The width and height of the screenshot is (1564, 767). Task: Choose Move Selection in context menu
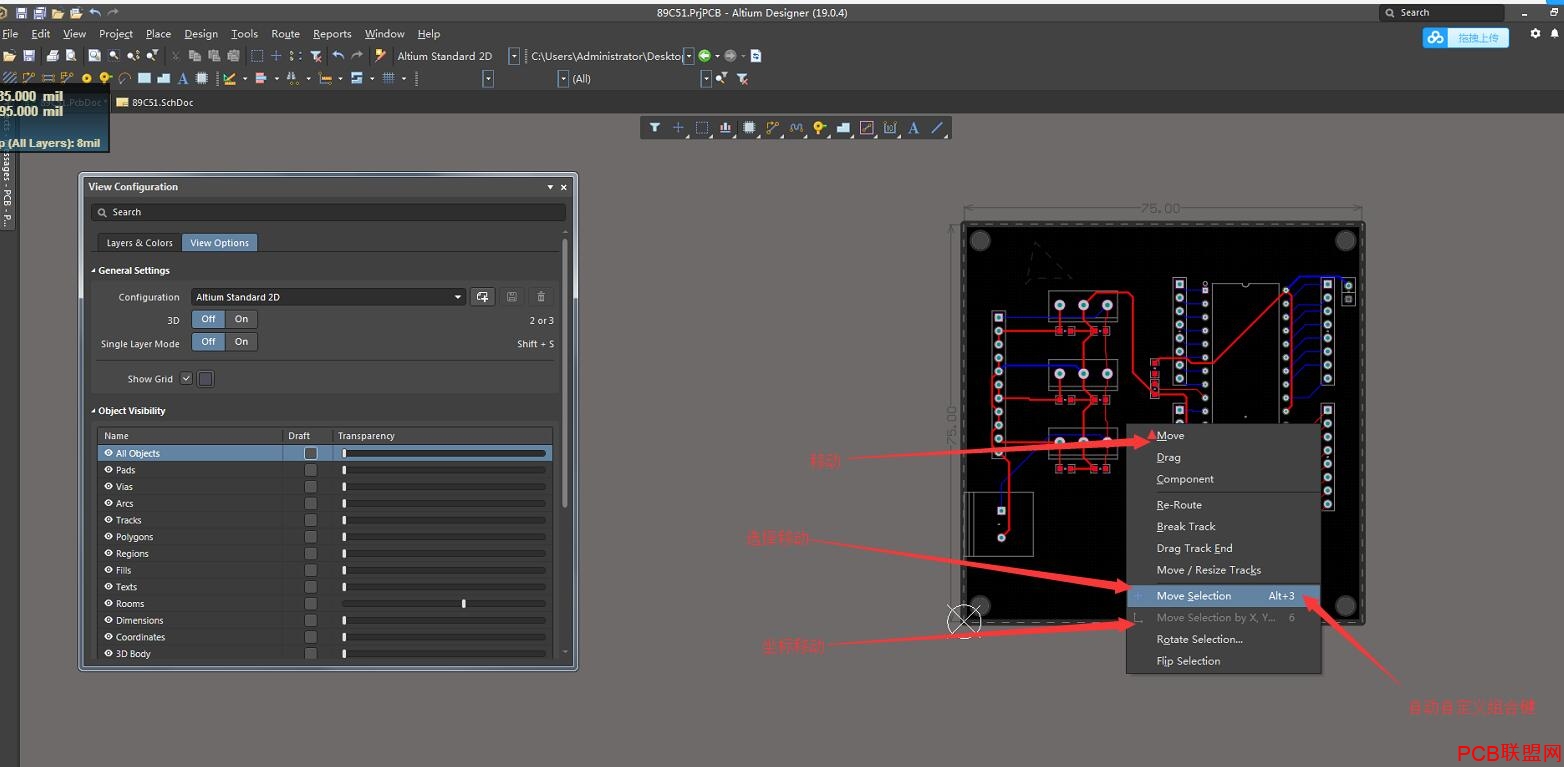point(1224,596)
